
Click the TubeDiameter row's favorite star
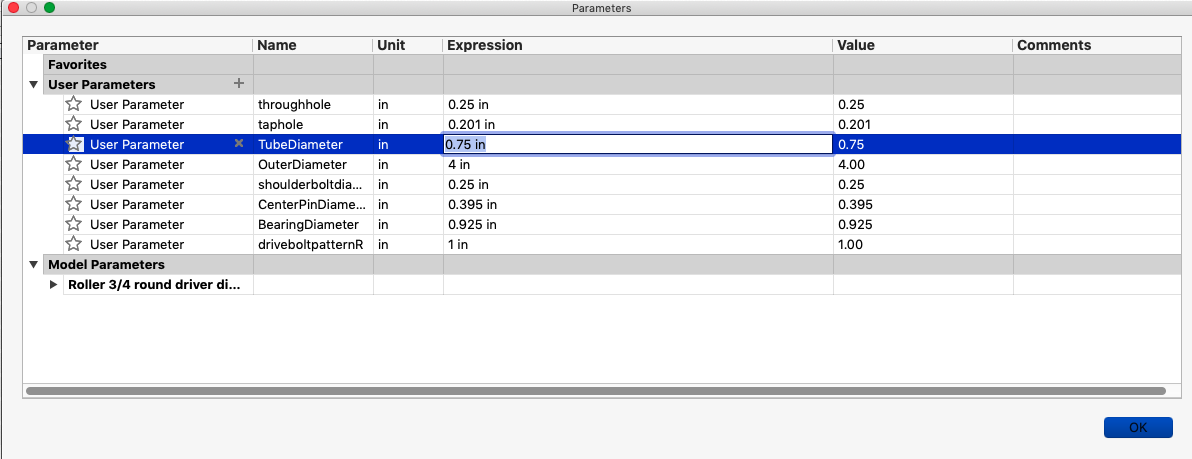(73, 144)
